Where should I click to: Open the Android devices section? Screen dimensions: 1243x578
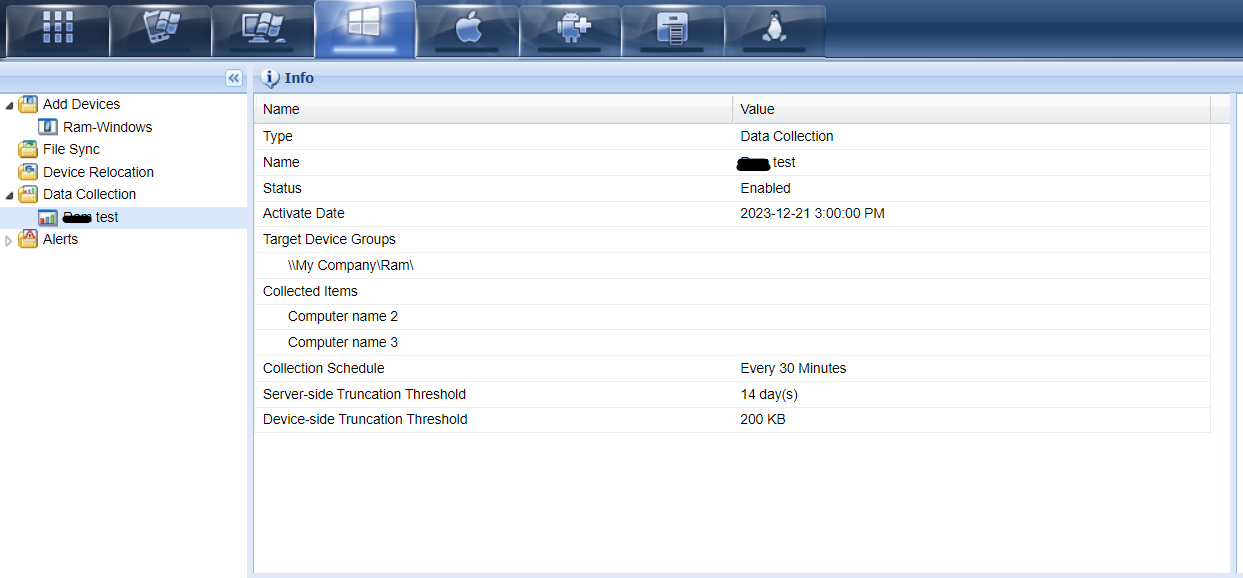[x=570, y=27]
